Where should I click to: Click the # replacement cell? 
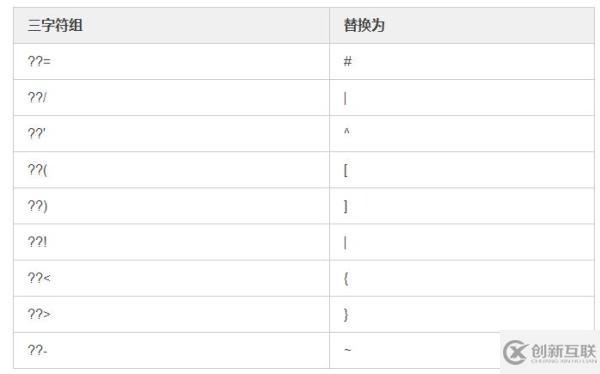click(462, 61)
